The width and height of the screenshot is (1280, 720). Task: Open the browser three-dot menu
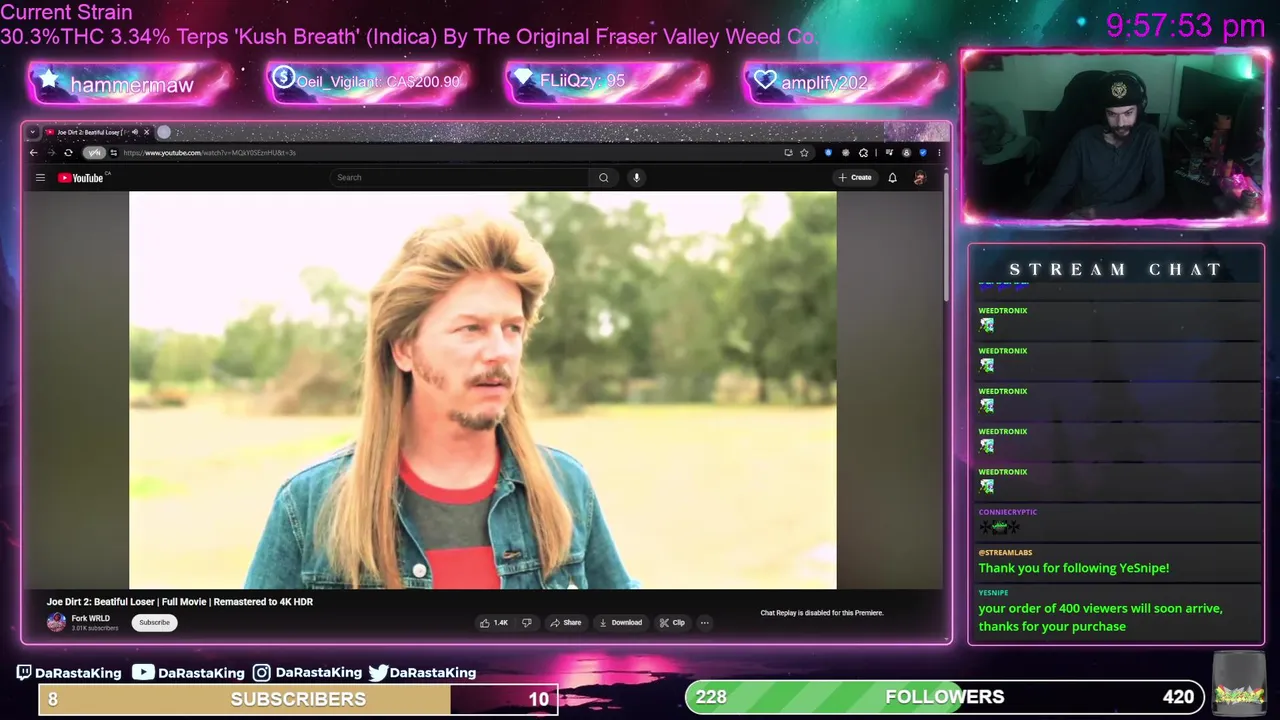(x=939, y=153)
